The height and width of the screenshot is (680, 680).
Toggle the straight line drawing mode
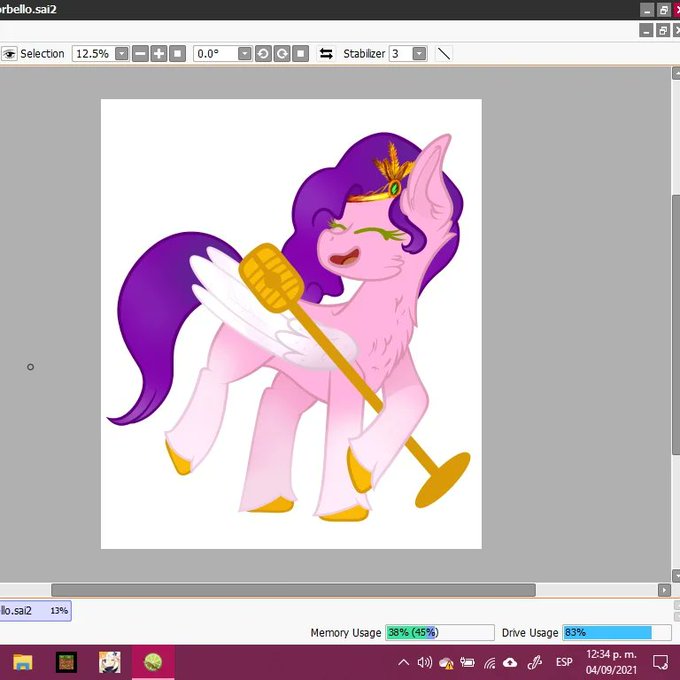[444, 54]
